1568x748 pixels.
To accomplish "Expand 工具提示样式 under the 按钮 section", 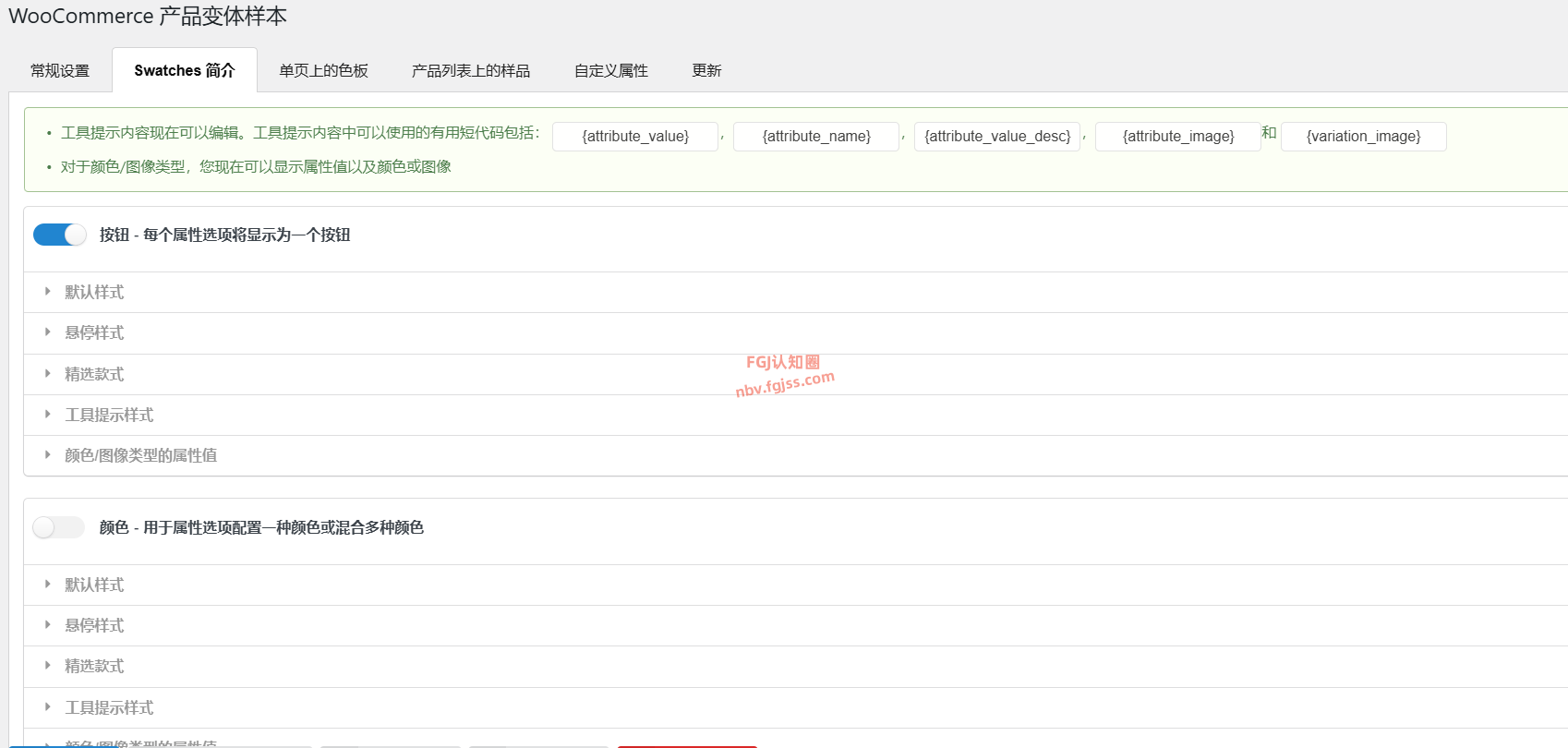I will (x=109, y=416).
